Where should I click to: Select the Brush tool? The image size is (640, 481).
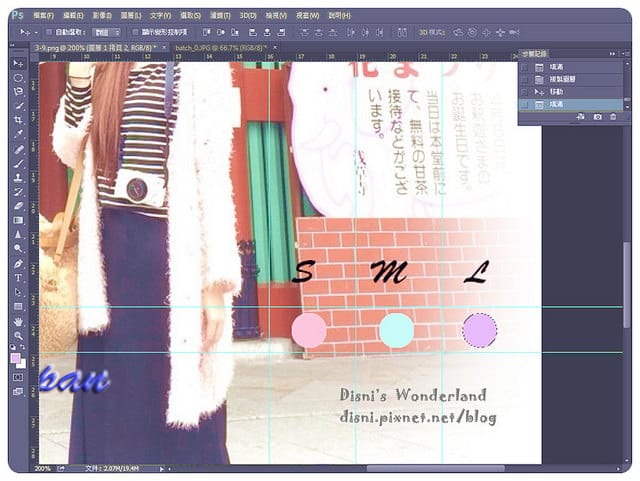[18, 164]
